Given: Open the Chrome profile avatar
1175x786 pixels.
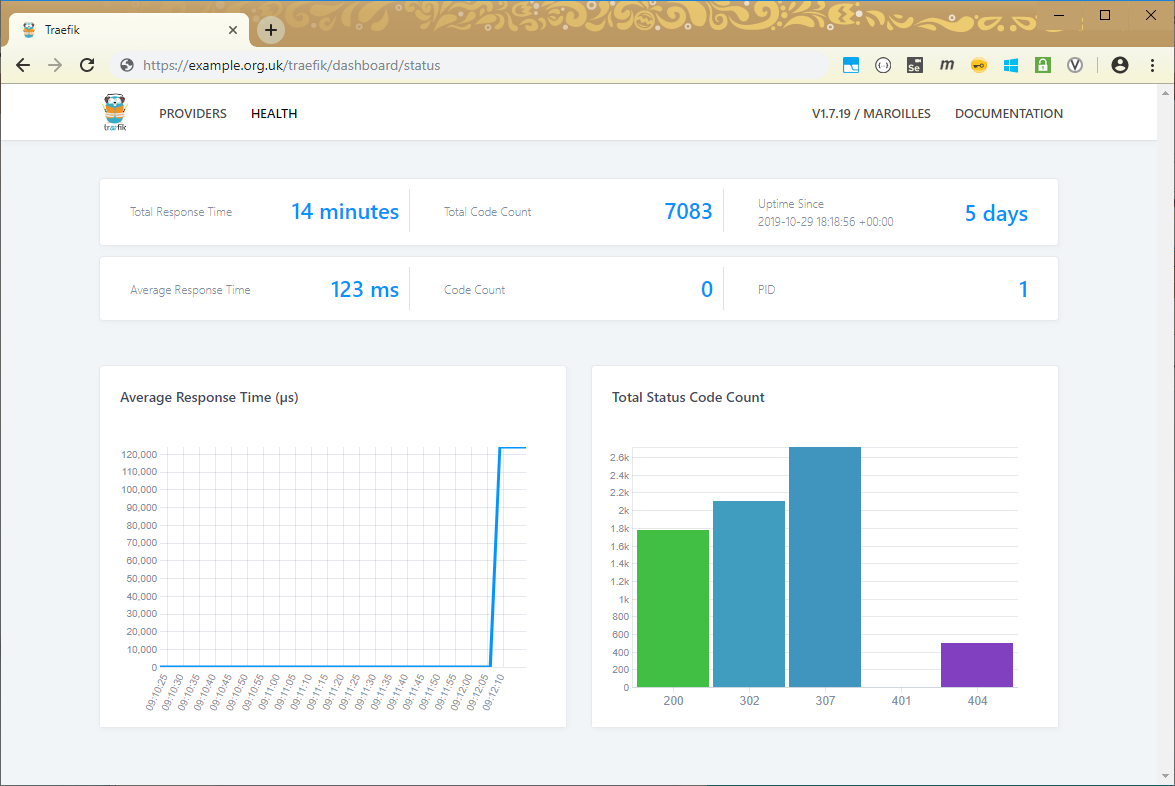Looking at the screenshot, I should 1119,65.
